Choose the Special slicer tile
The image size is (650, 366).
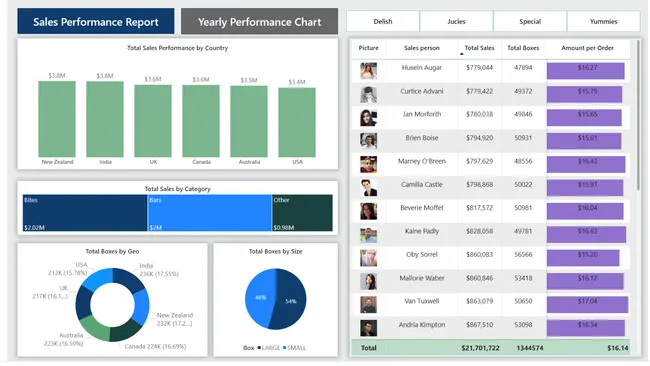point(530,22)
